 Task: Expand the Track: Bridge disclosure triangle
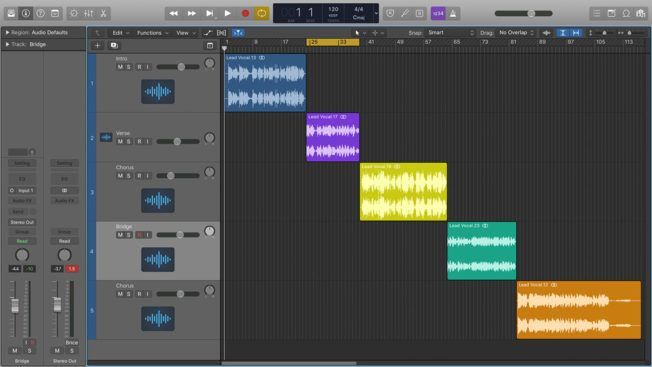7,44
